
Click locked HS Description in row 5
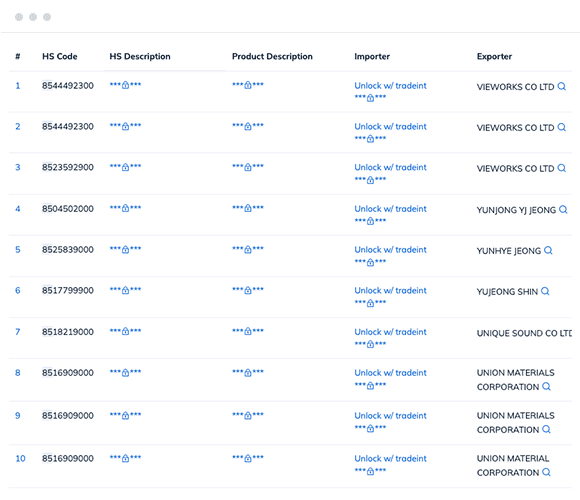[x=125, y=249]
